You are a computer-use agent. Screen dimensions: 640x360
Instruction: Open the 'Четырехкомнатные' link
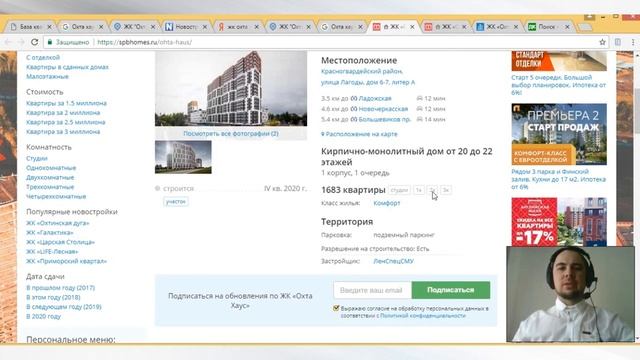(x=56, y=196)
